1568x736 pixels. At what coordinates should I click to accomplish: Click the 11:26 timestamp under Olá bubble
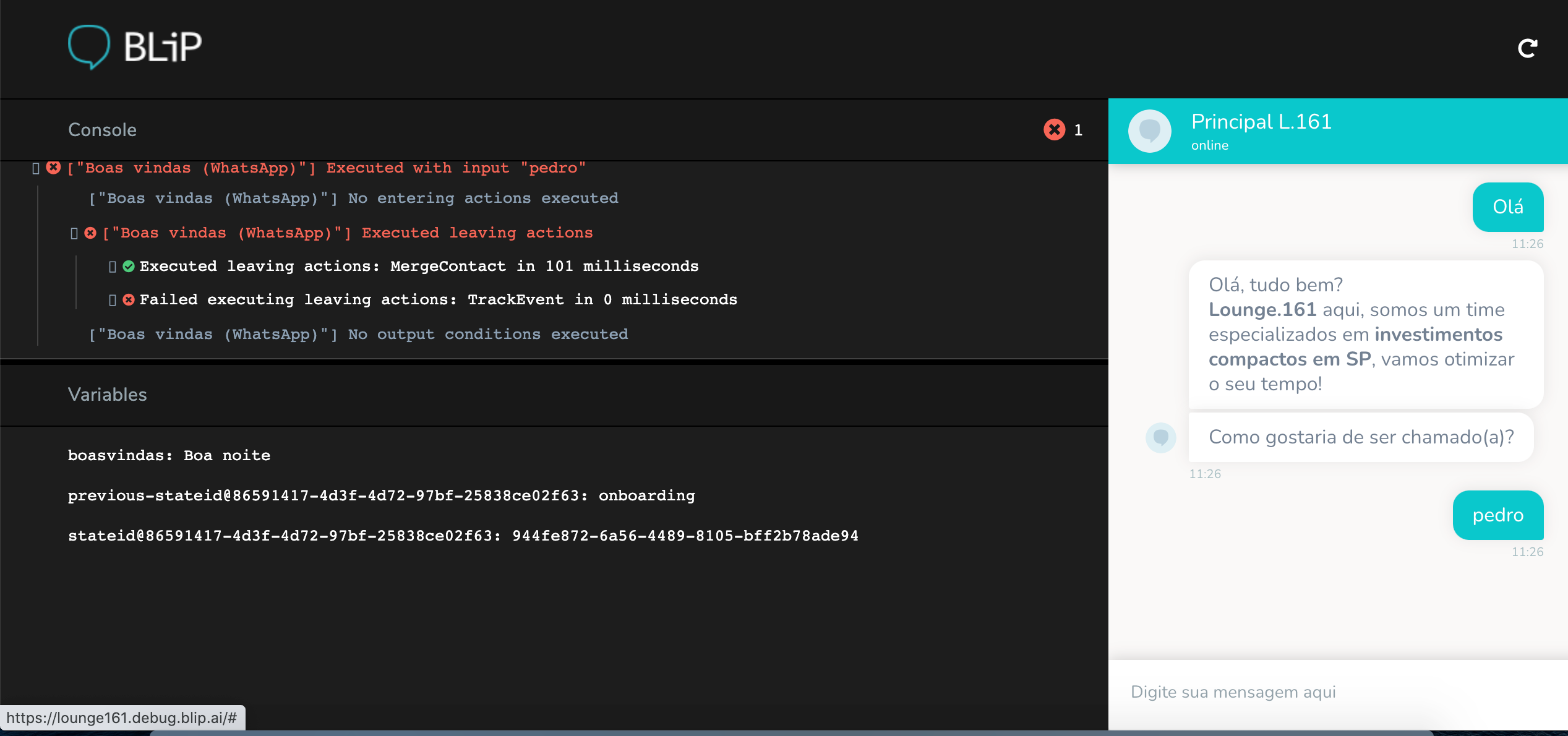[1527, 244]
